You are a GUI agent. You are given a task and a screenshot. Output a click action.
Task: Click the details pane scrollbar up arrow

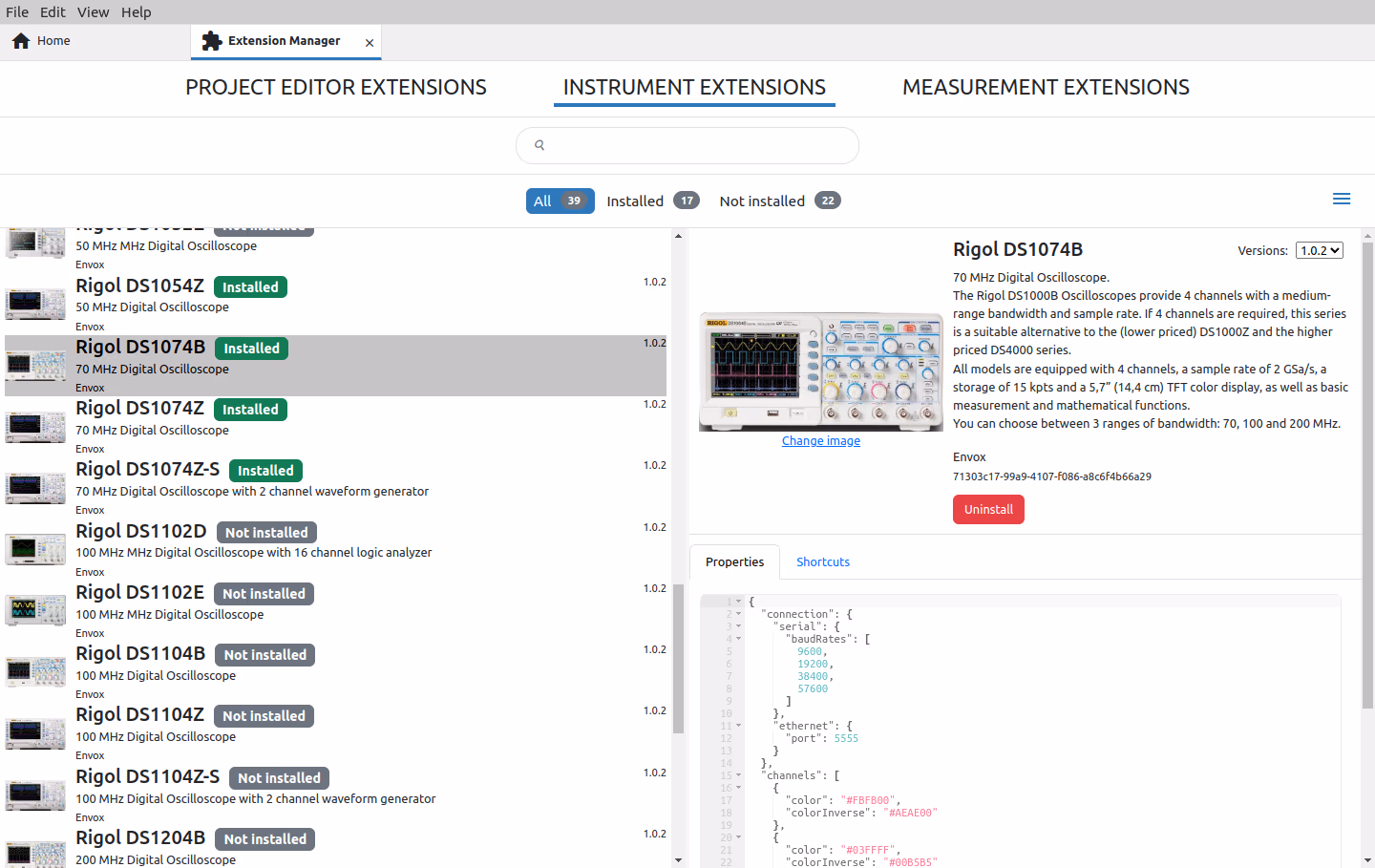pyautogui.click(x=1367, y=236)
